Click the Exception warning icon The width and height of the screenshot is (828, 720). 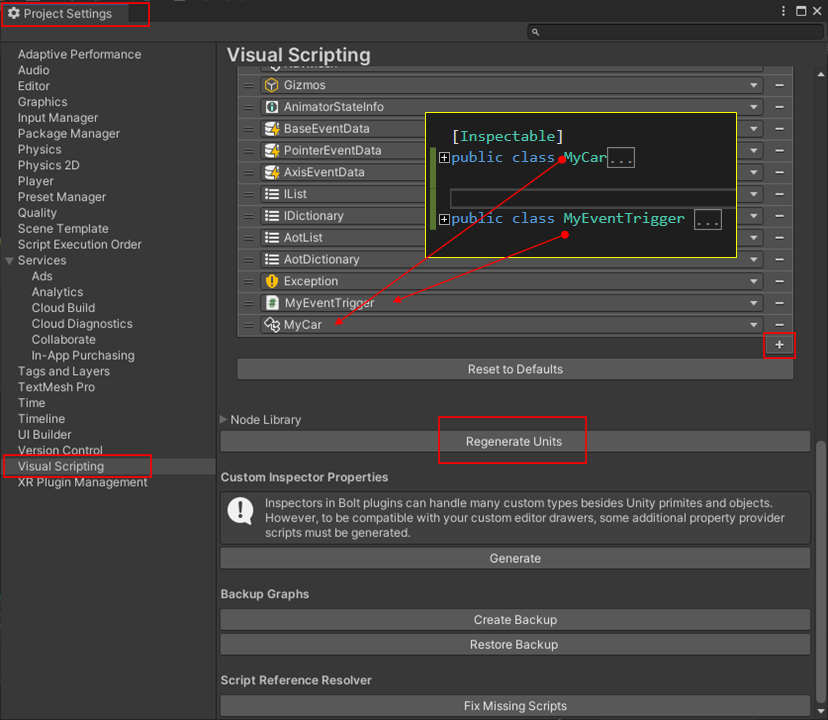pos(272,281)
